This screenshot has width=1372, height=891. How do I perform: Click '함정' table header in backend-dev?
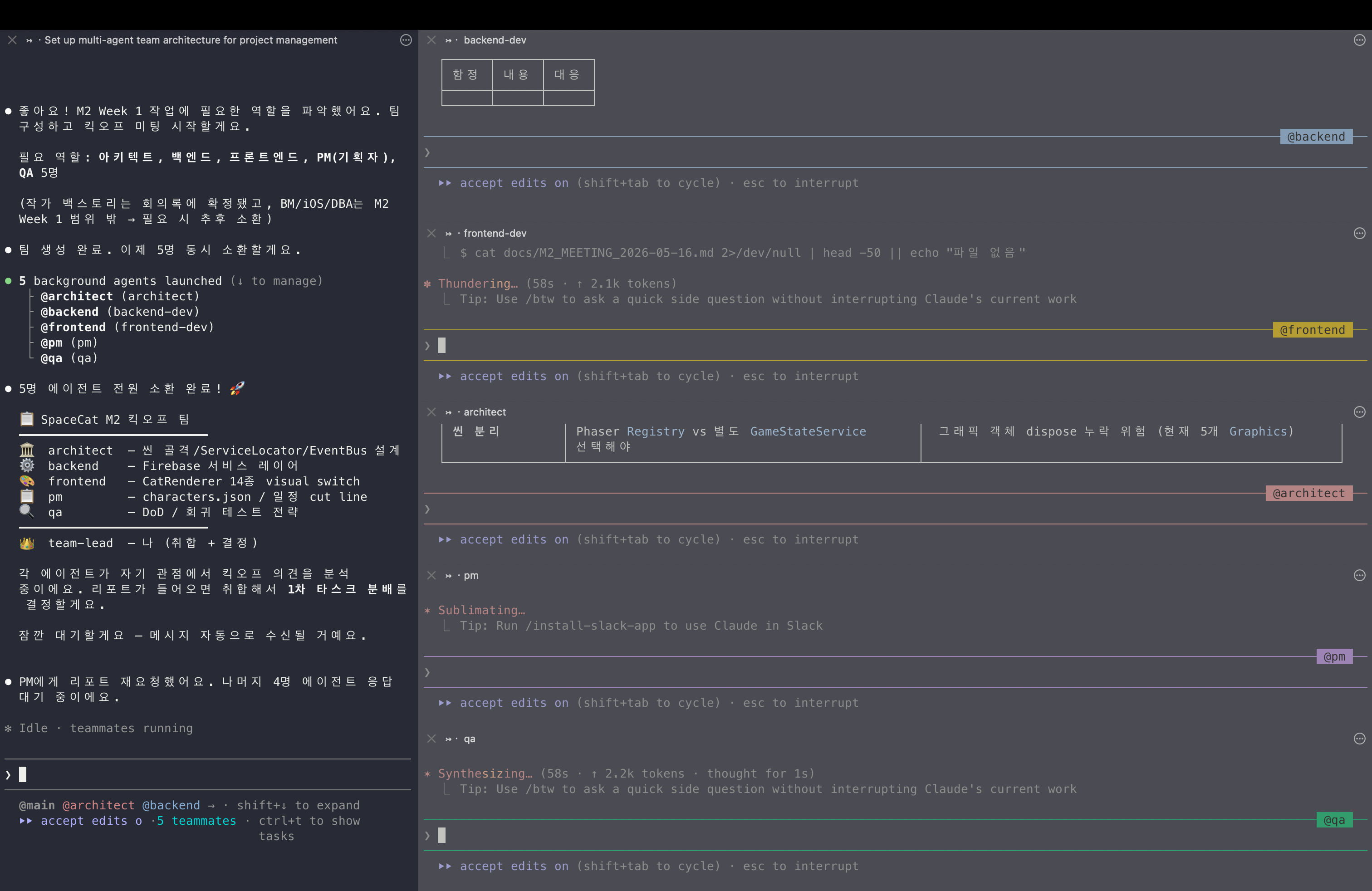pos(466,74)
